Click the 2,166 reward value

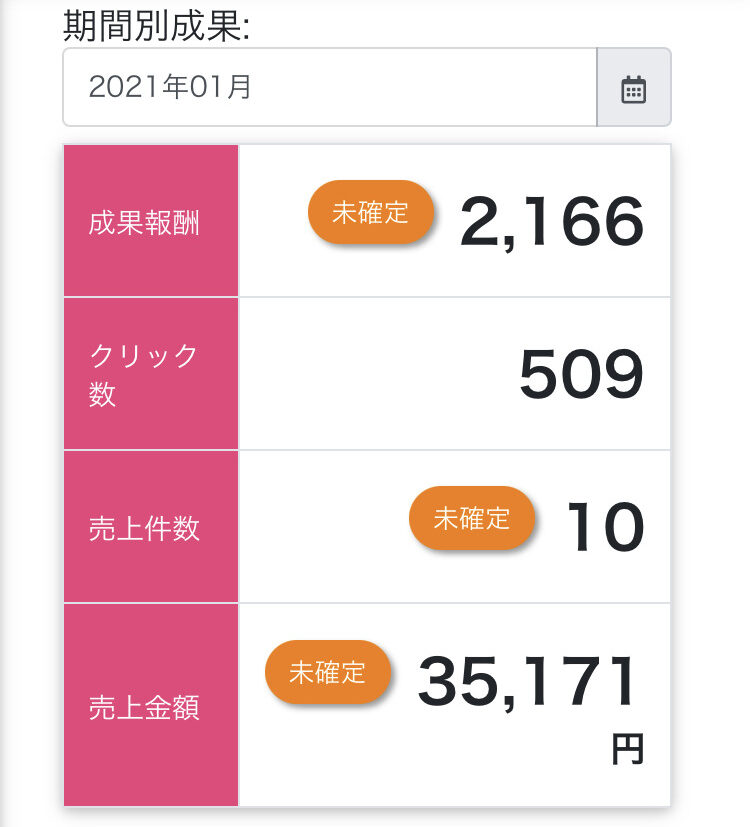552,221
